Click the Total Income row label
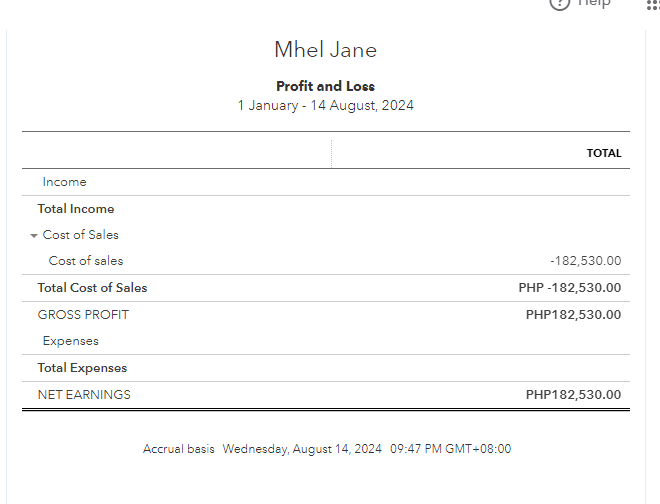 pos(76,209)
